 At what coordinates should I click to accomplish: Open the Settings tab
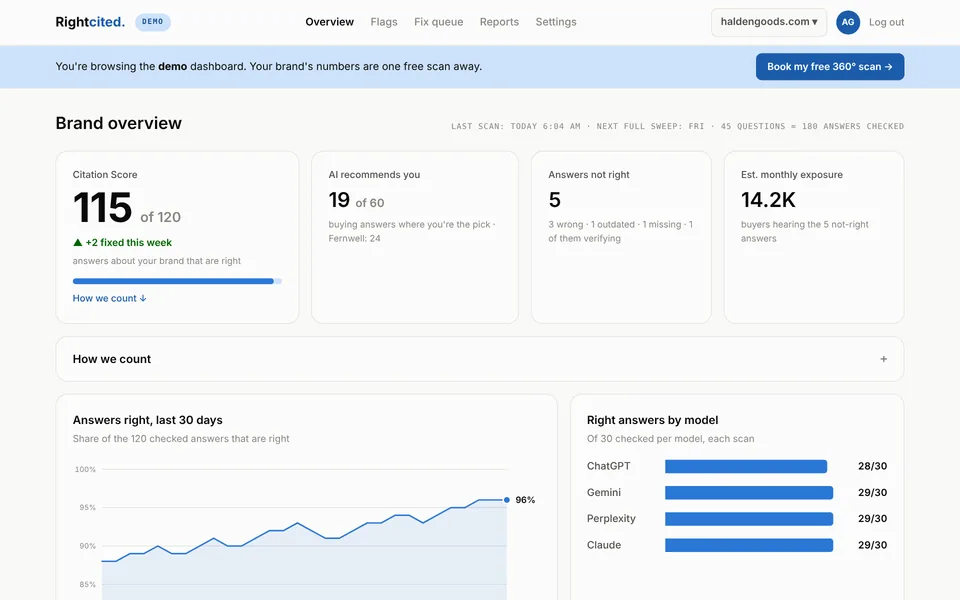click(556, 22)
